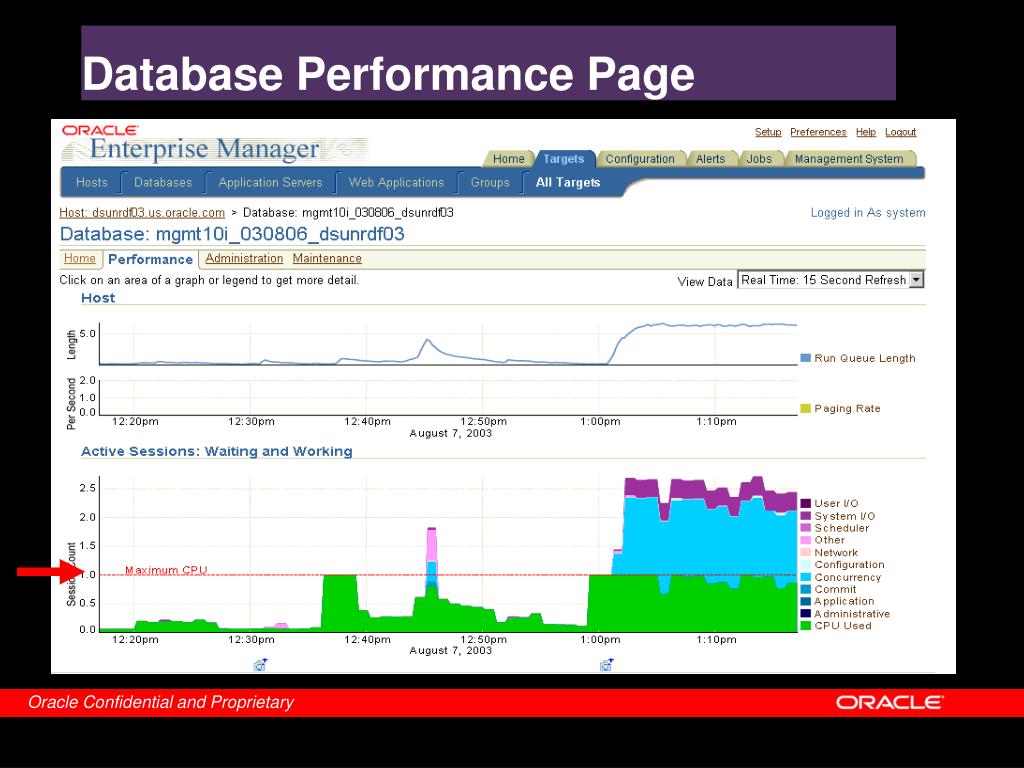Click the Logout link
This screenshot has width=1024, height=768.
pos(900,132)
